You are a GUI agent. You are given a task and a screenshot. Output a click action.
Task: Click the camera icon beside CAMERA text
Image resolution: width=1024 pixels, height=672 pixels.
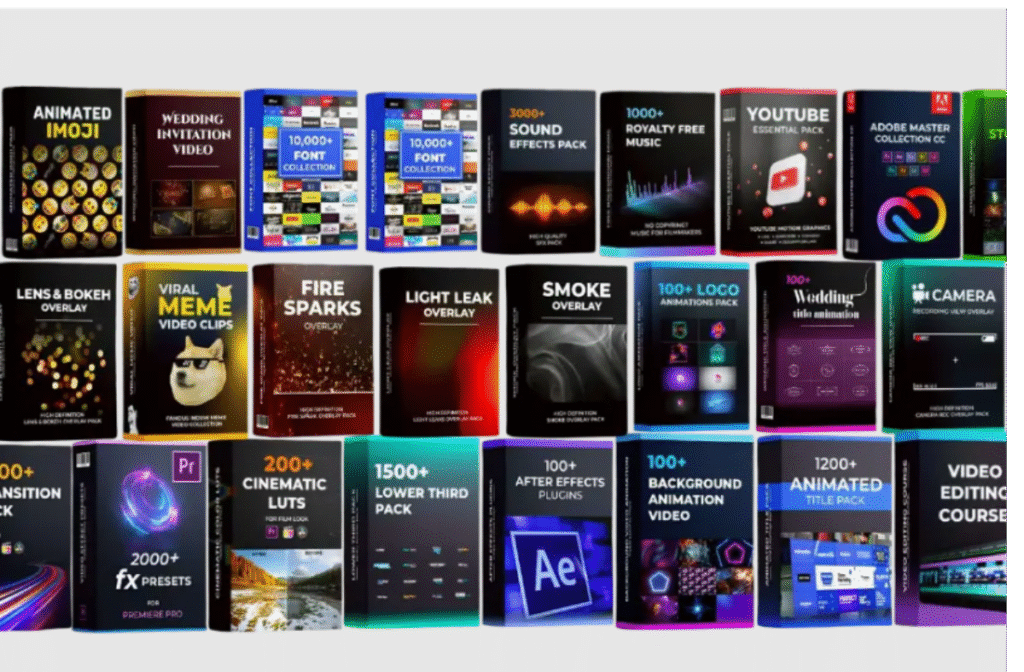(x=921, y=294)
